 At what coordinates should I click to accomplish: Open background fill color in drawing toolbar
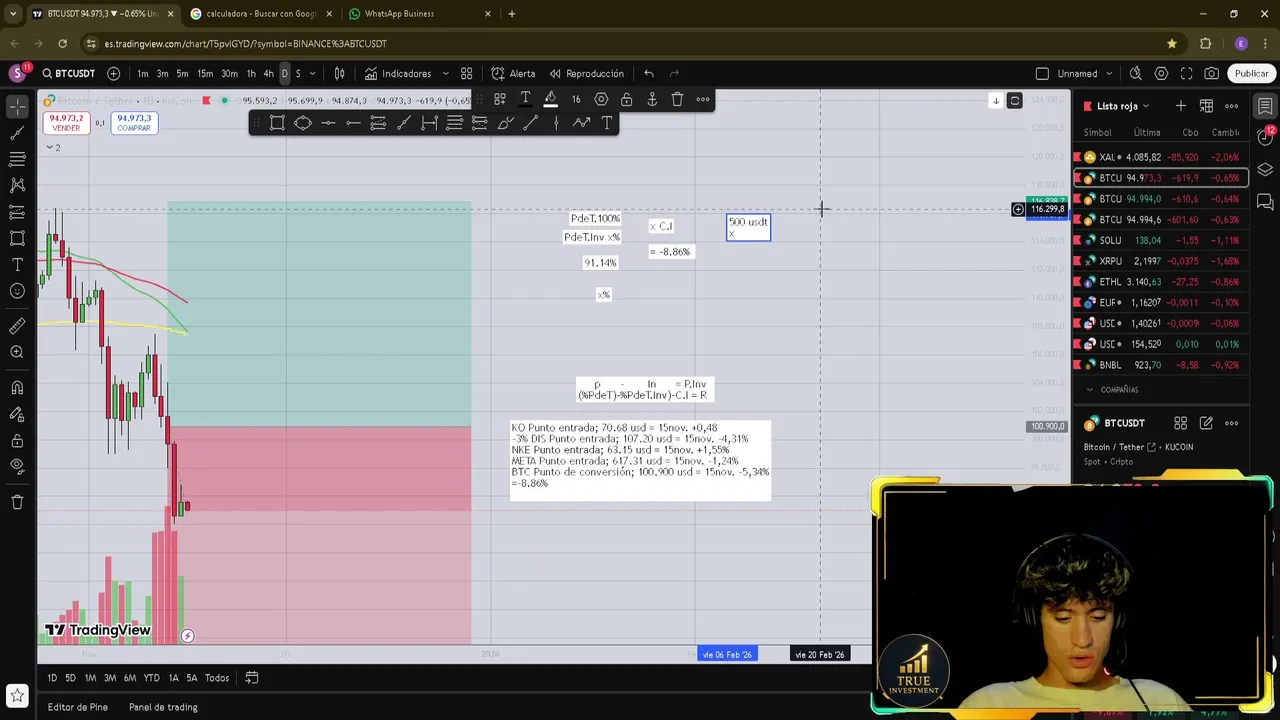click(550, 99)
